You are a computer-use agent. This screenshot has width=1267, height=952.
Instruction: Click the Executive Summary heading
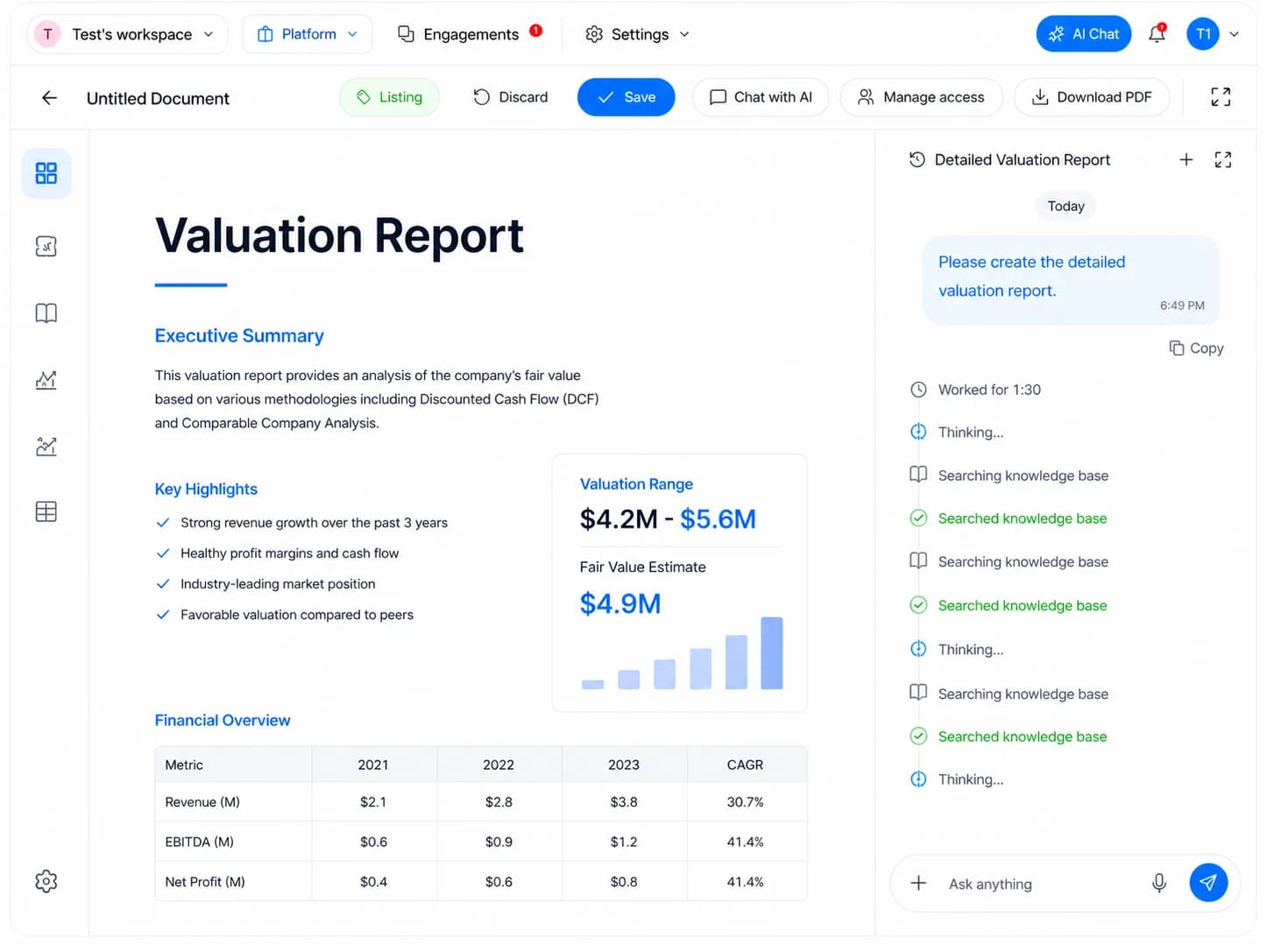239,336
